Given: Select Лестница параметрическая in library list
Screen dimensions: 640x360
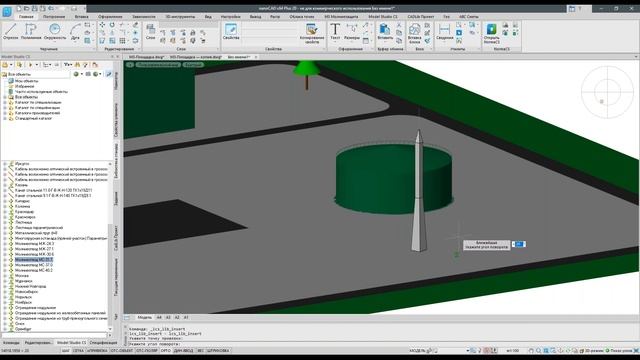Looking at the screenshot, I should pos(39,228).
